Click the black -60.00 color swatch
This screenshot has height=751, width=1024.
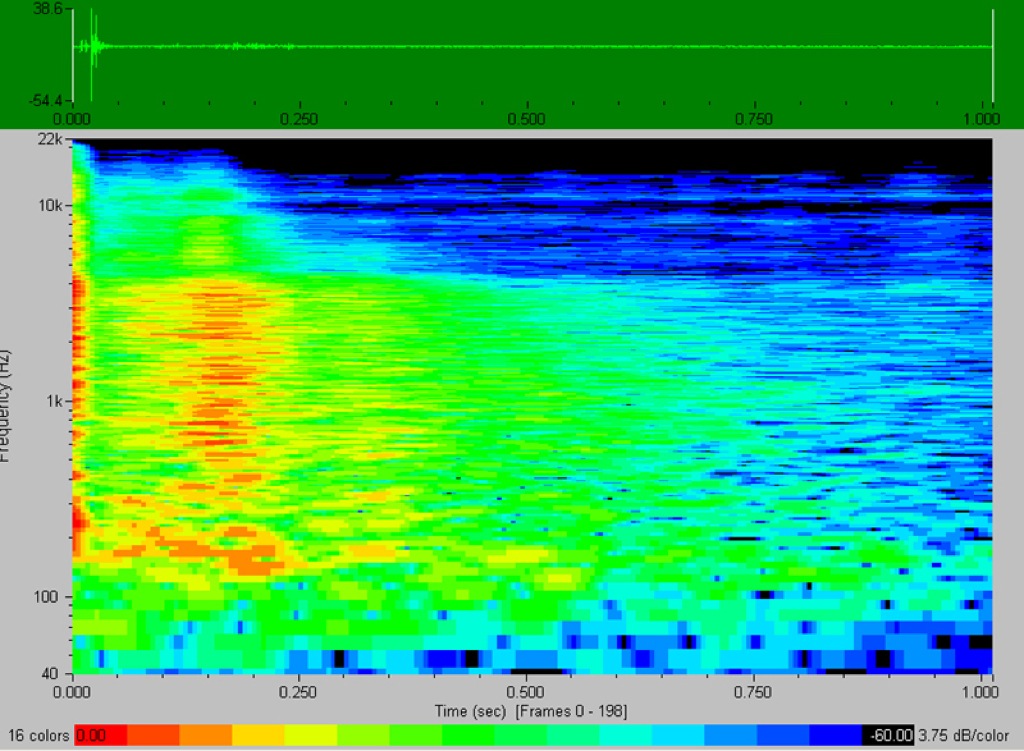(888, 736)
